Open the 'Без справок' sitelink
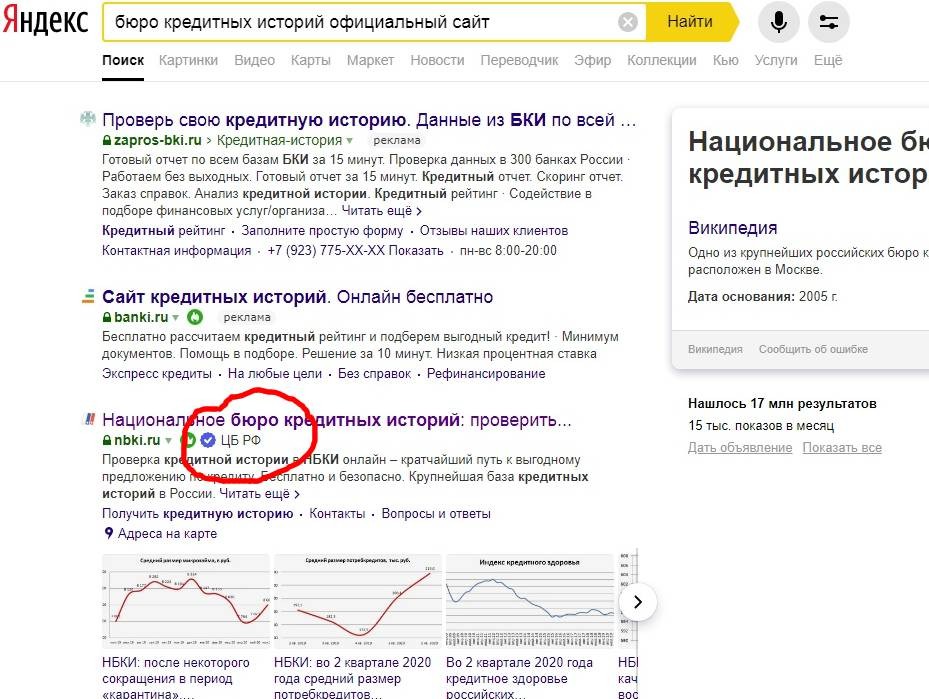The width and height of the screenshot is (929, 699). [x=374, y=374]
